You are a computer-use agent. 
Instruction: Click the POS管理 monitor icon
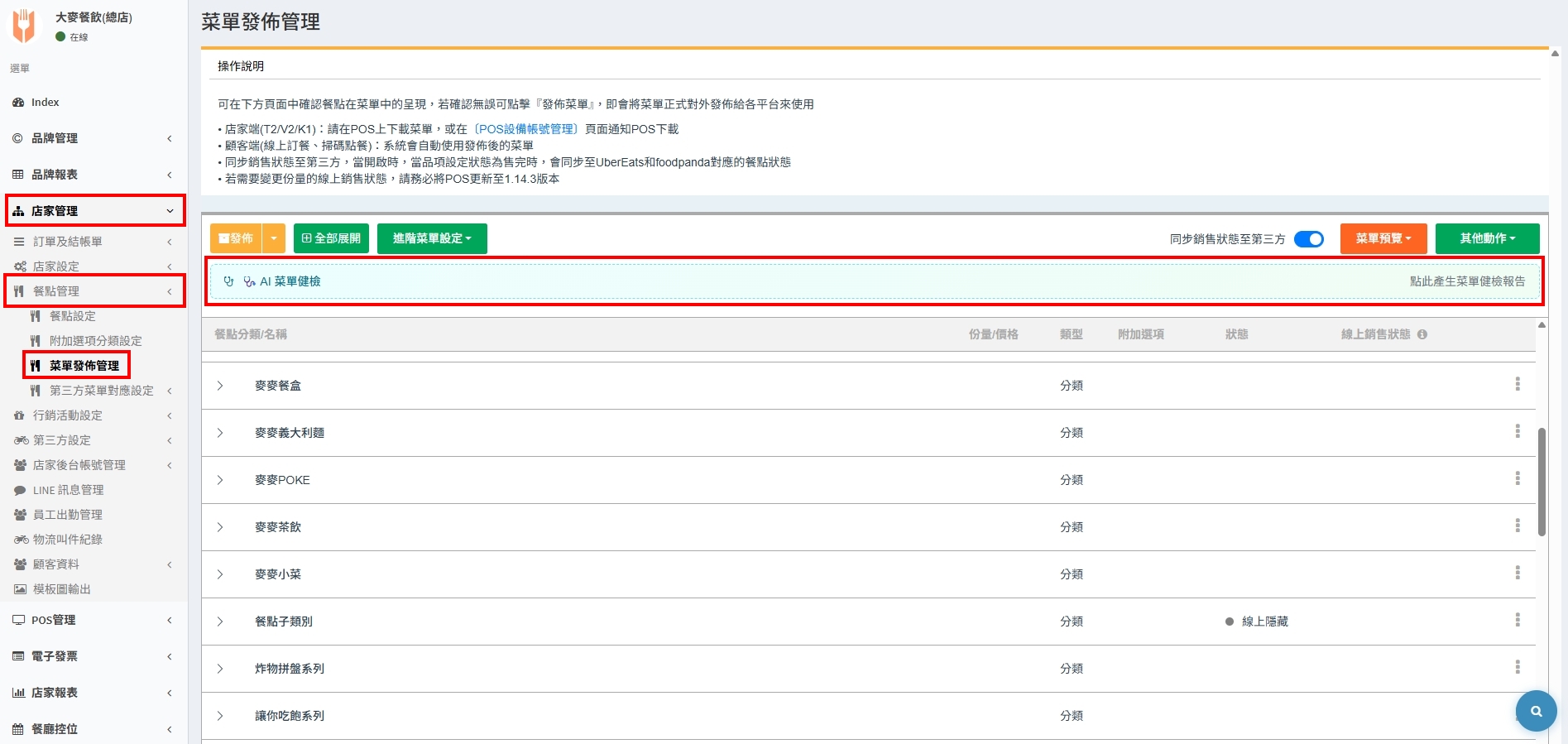click(x=18, y=620)
